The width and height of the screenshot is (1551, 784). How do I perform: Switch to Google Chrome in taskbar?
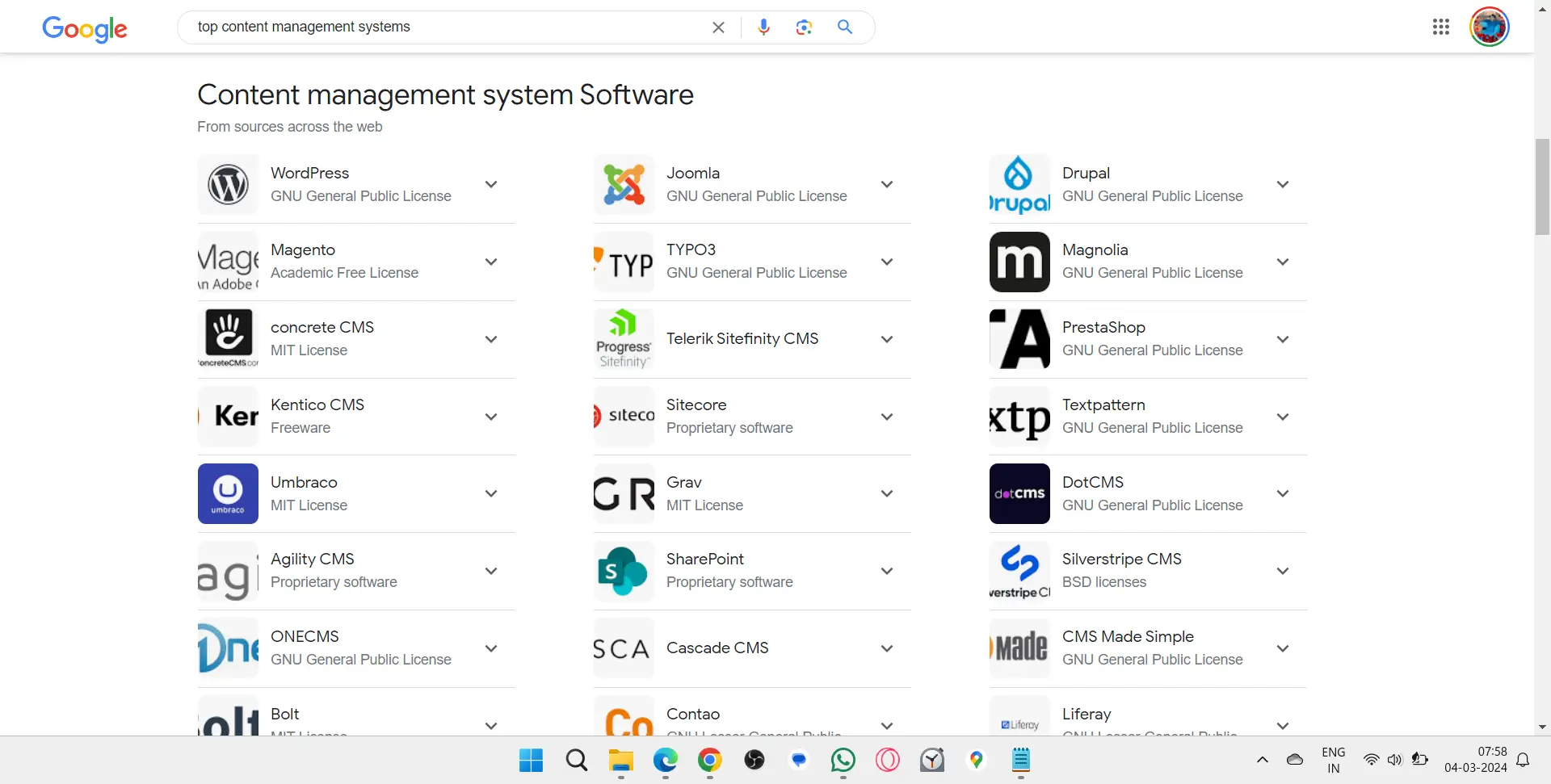click(x=709, y=760)
